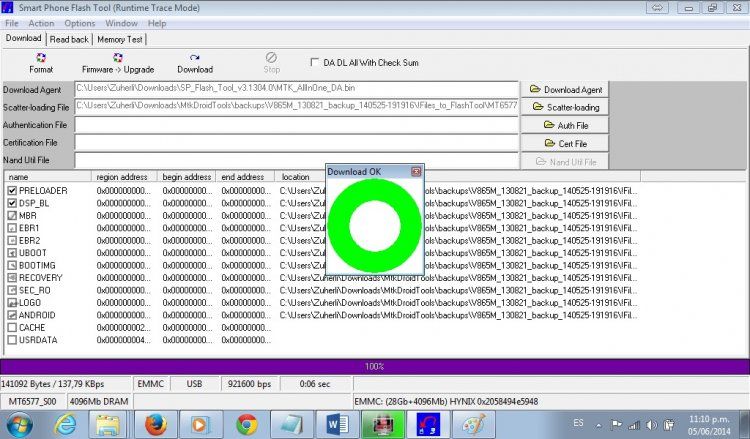Uncheck the PRELOADER partition
Image resolution: width=750 pixels, height=439 pixels.
(12, 190)
